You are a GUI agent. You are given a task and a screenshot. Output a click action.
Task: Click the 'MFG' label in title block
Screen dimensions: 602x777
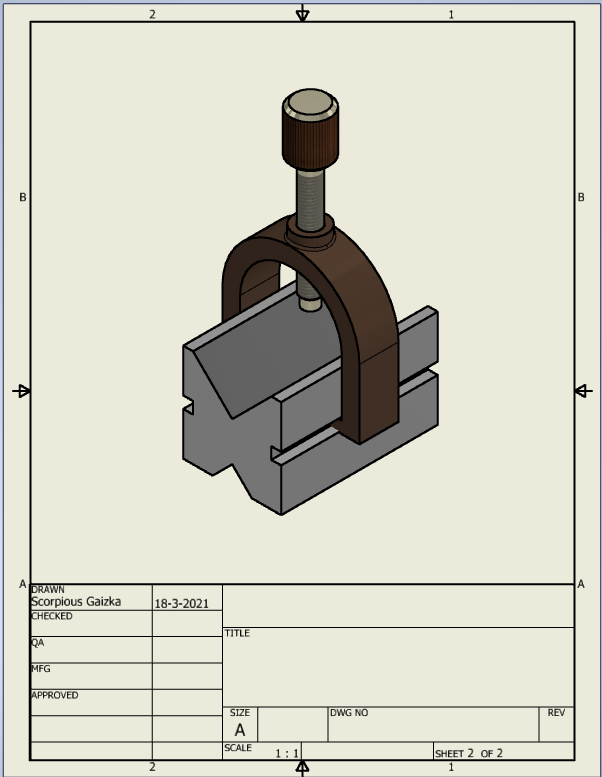coord(41,669)
